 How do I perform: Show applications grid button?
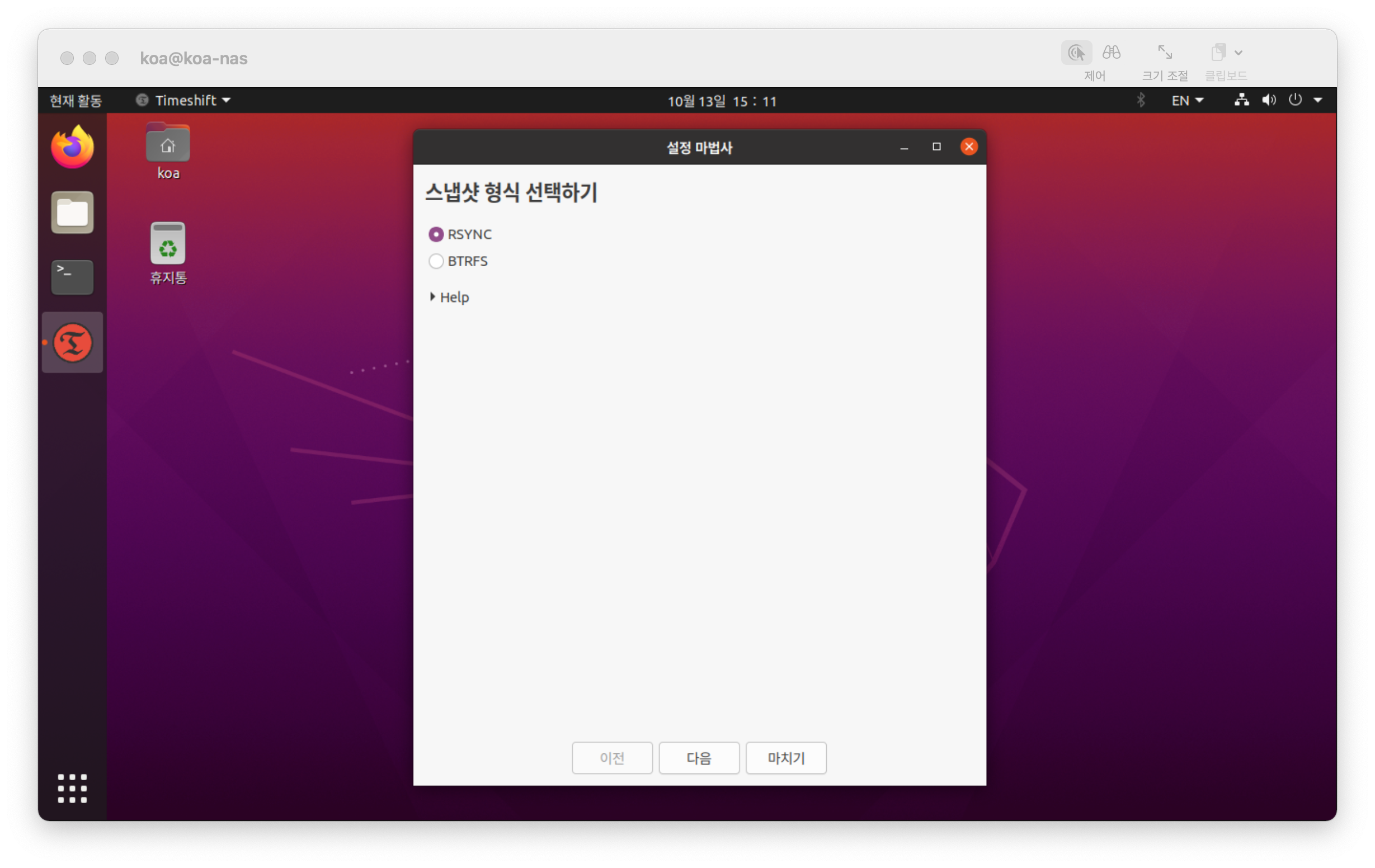72,789
